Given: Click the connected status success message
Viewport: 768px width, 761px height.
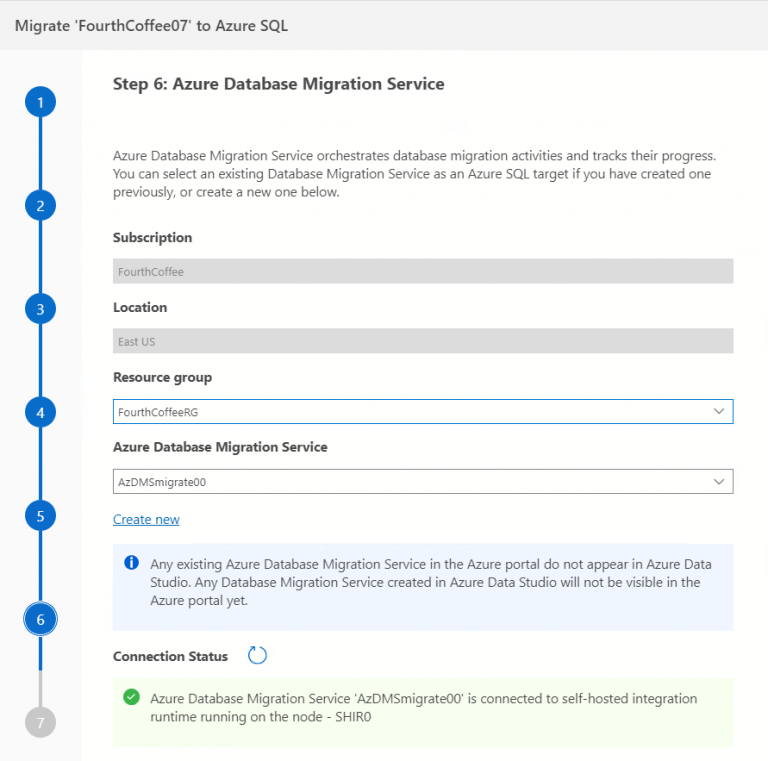Looking at the screenshot, I should coord(424,707).
